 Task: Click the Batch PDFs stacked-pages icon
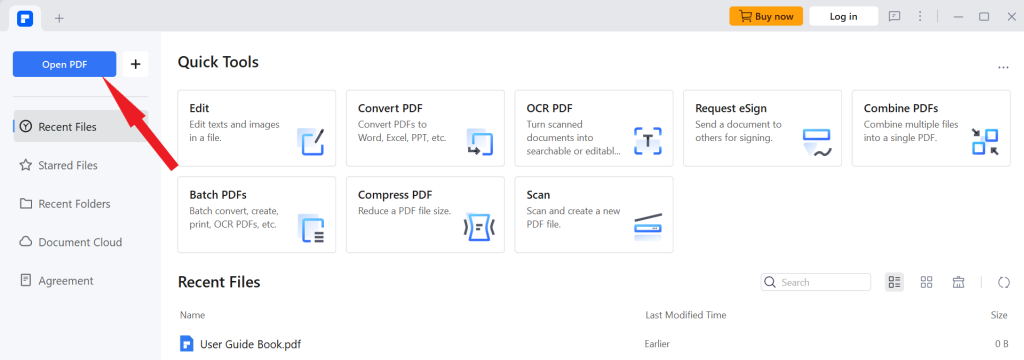coord(311,229)
